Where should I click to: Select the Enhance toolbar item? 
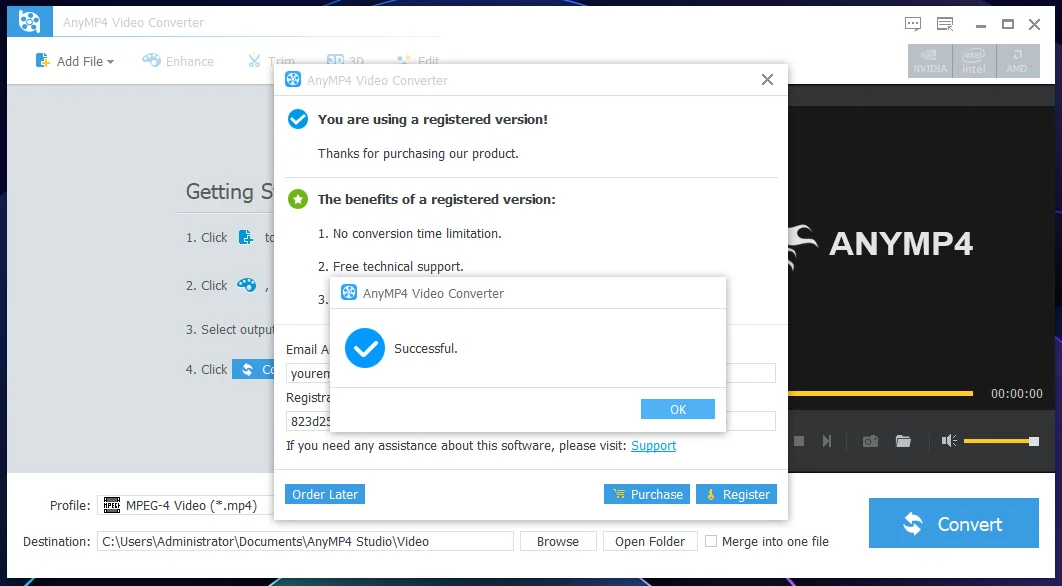pyautogui.click(x=178, y=61)
